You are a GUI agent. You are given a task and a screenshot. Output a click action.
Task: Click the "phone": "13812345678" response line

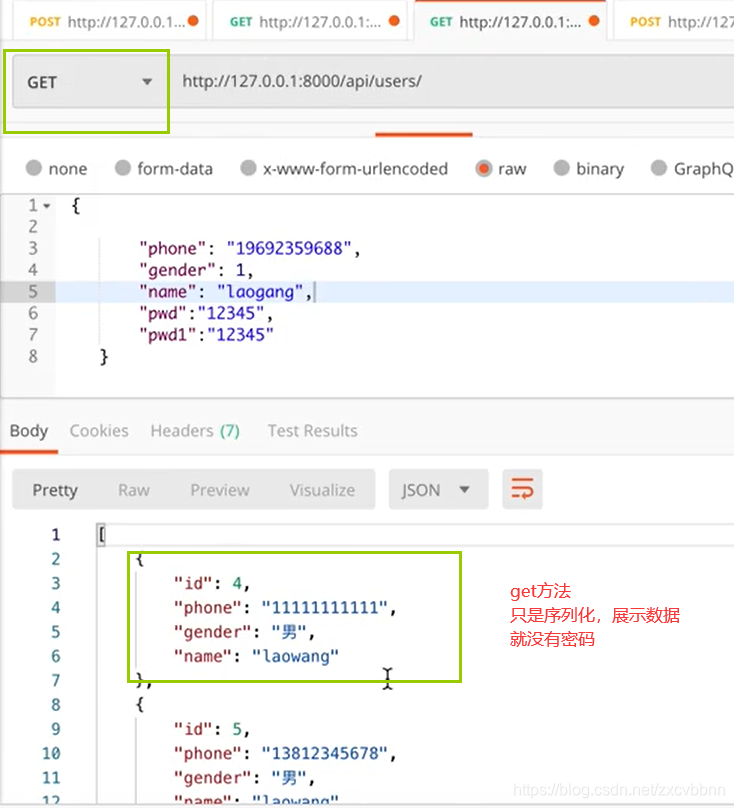click(x=285, y=753)
